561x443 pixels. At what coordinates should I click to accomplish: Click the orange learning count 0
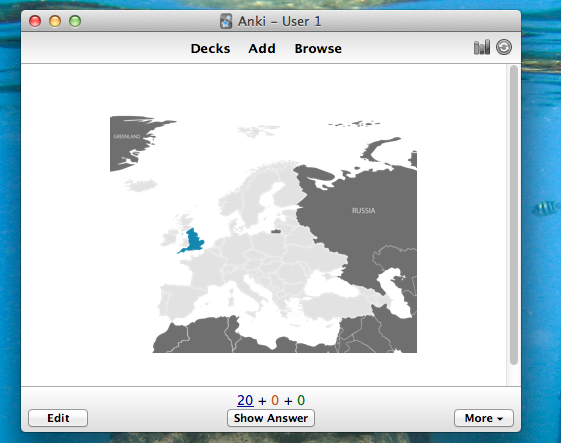[x=275, y=400]
